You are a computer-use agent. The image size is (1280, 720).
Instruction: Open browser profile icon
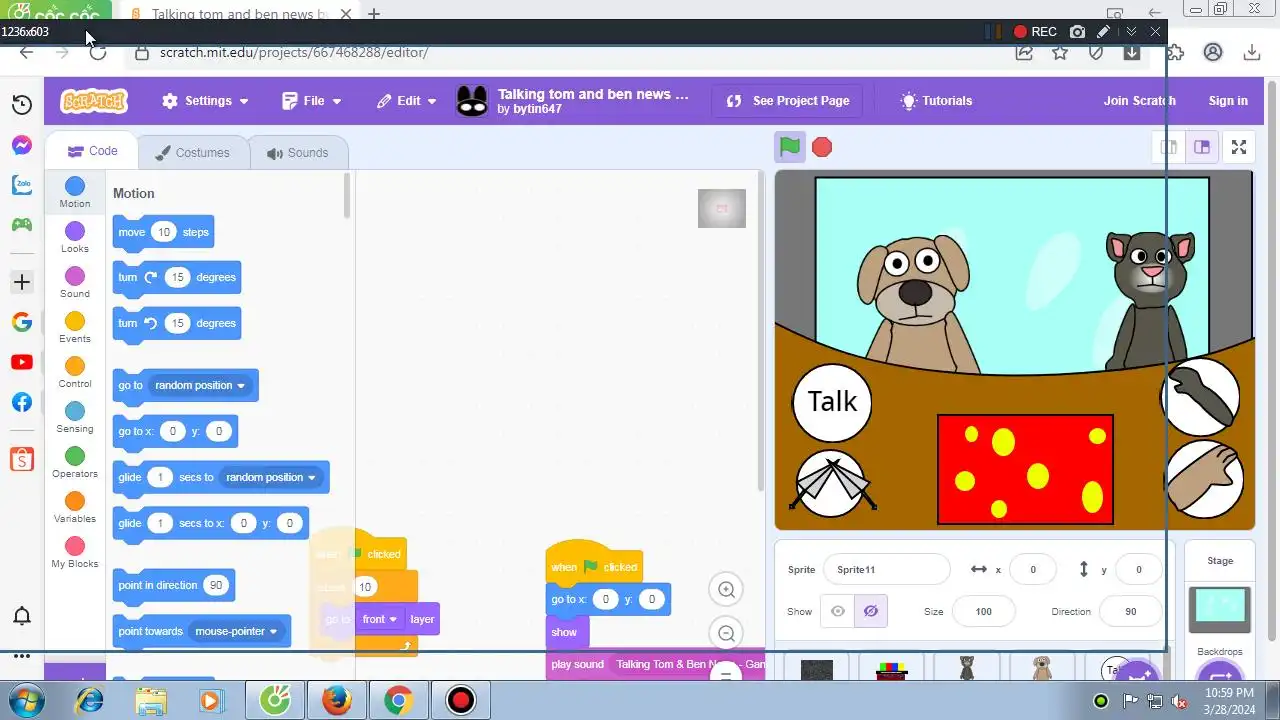1213,52
